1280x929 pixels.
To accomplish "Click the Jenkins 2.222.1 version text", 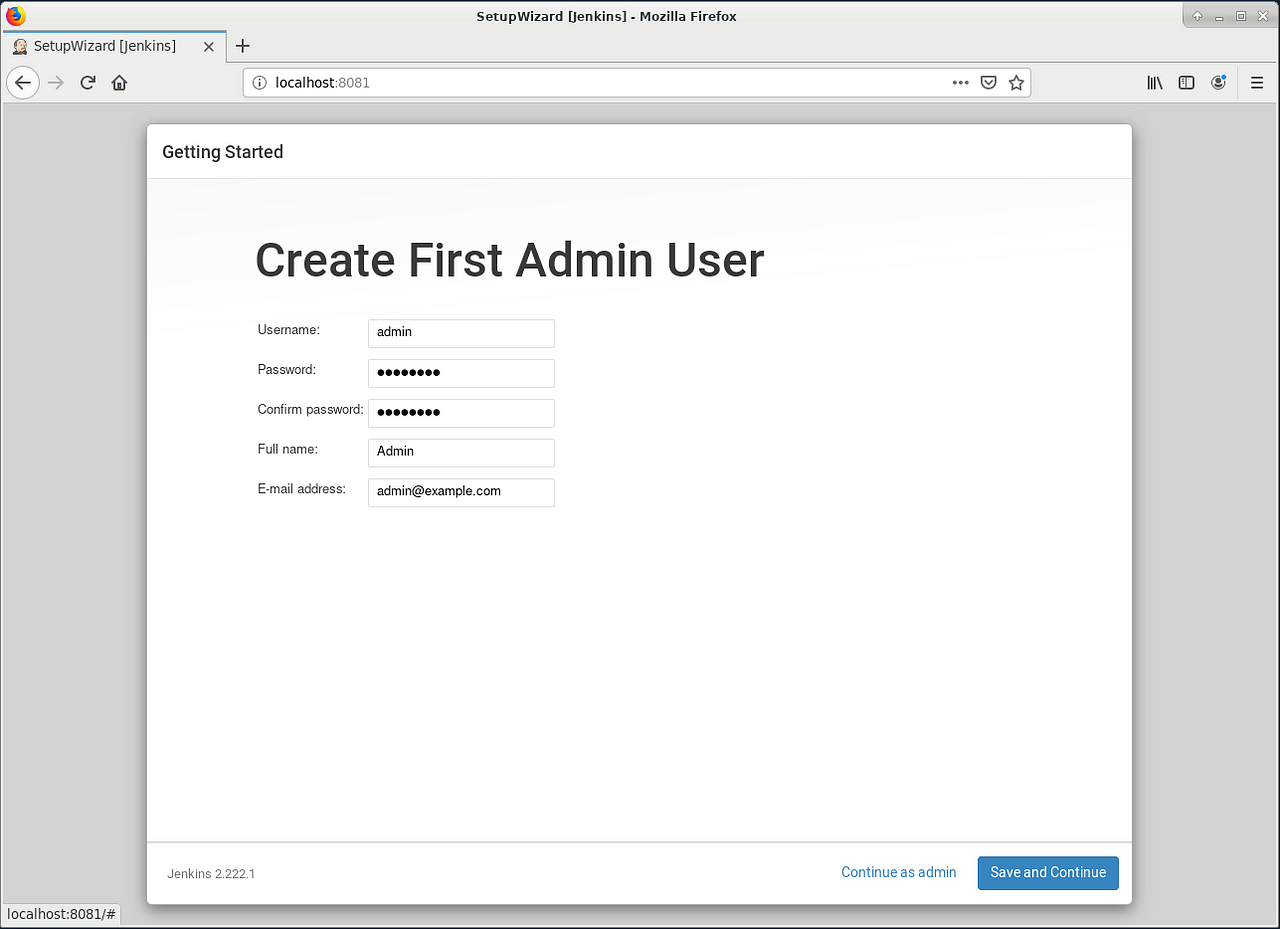I will [211, 874].
